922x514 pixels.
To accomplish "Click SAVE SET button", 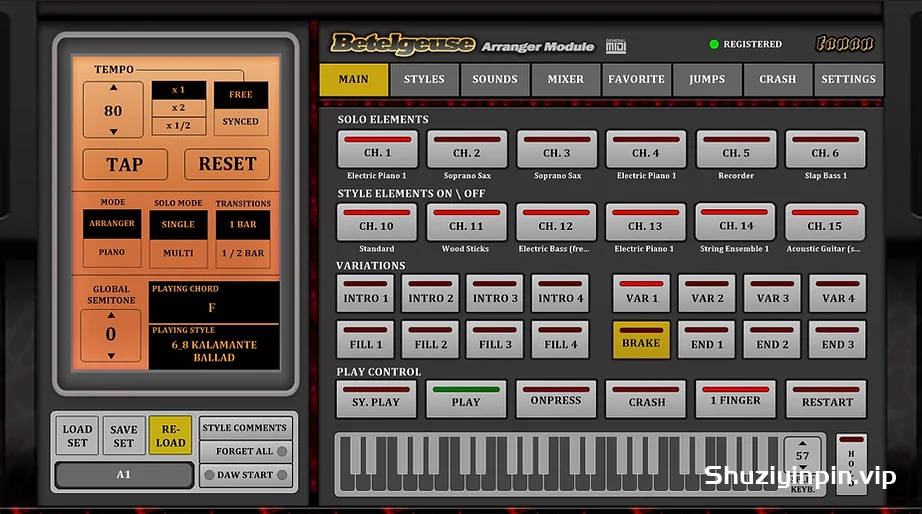I will tap(123, 436).
